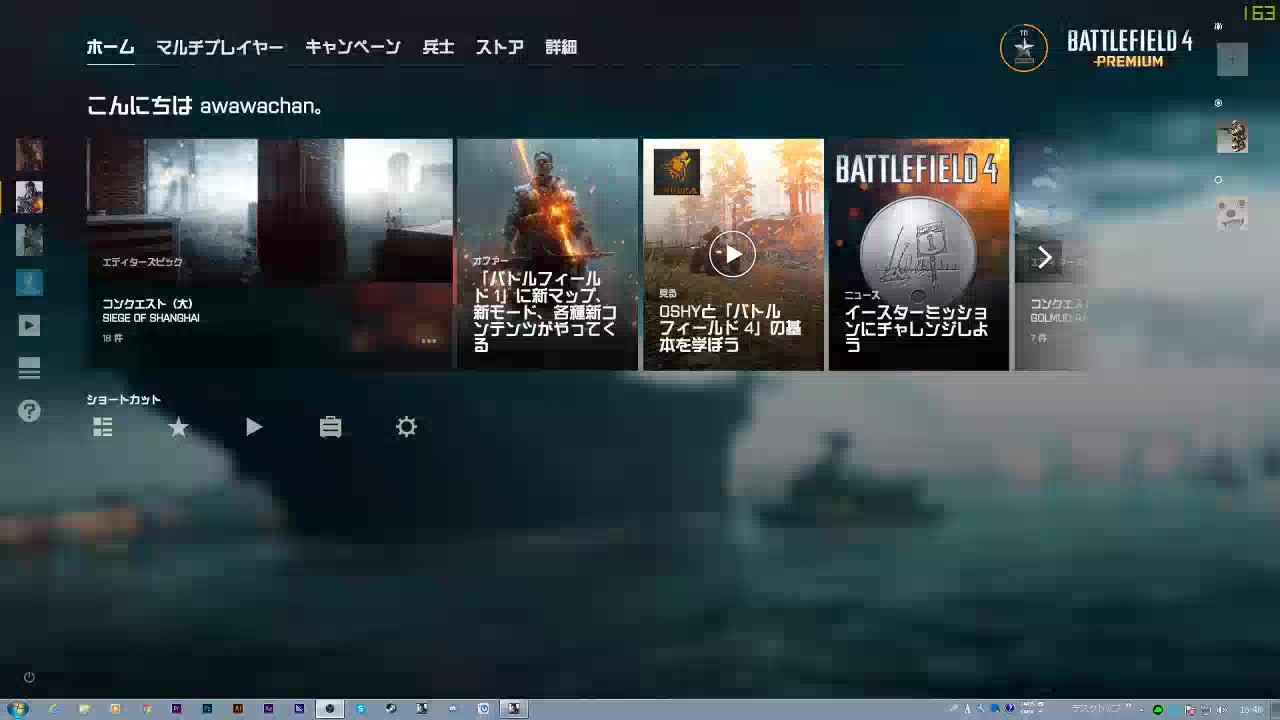Switch to the ホーム tab
This screenshot has height=720, width=1280.
pos(110,47)
